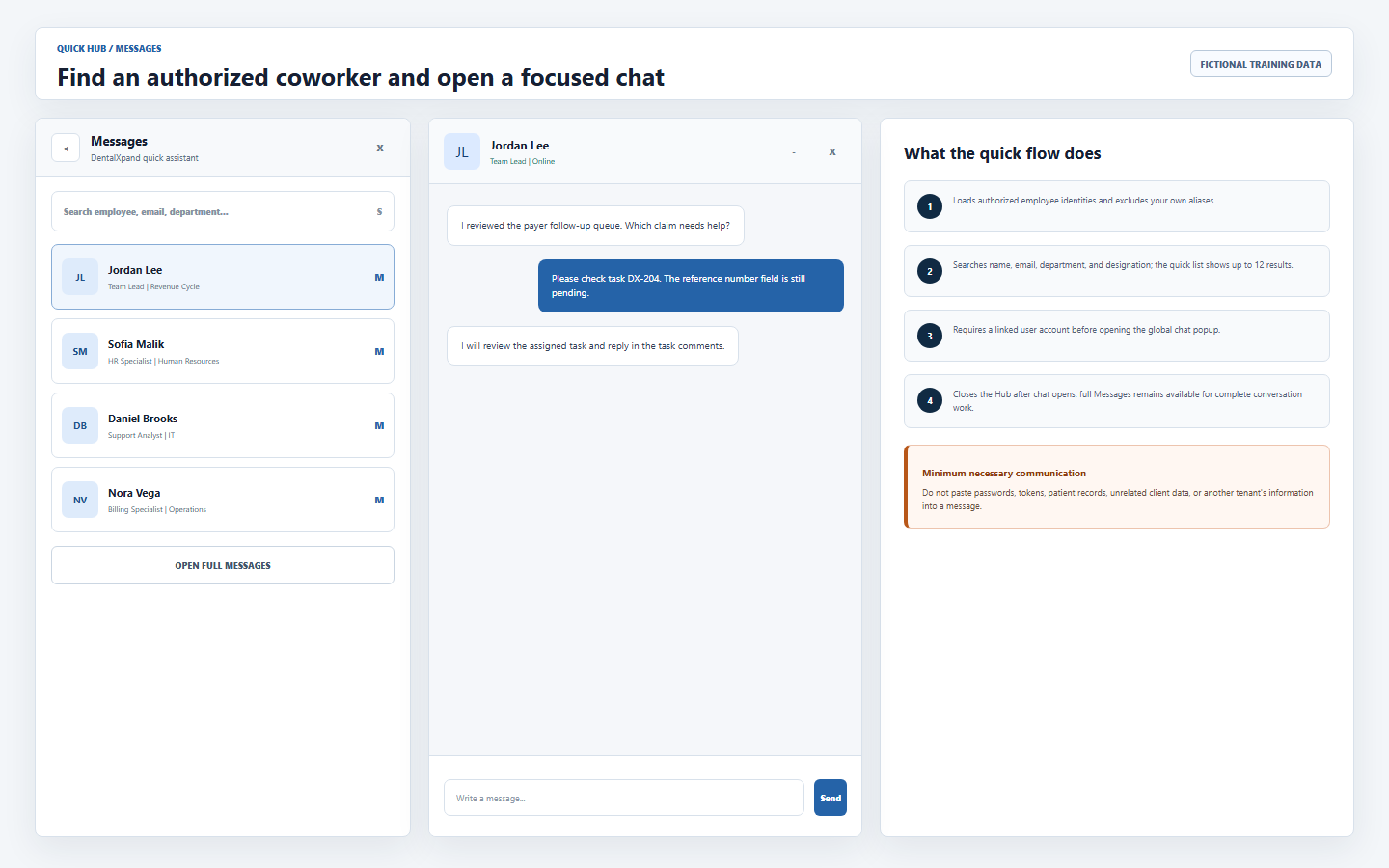Select the SM avatar
The height and width of the screenshot is (868, 1389).
coord(80,351)
